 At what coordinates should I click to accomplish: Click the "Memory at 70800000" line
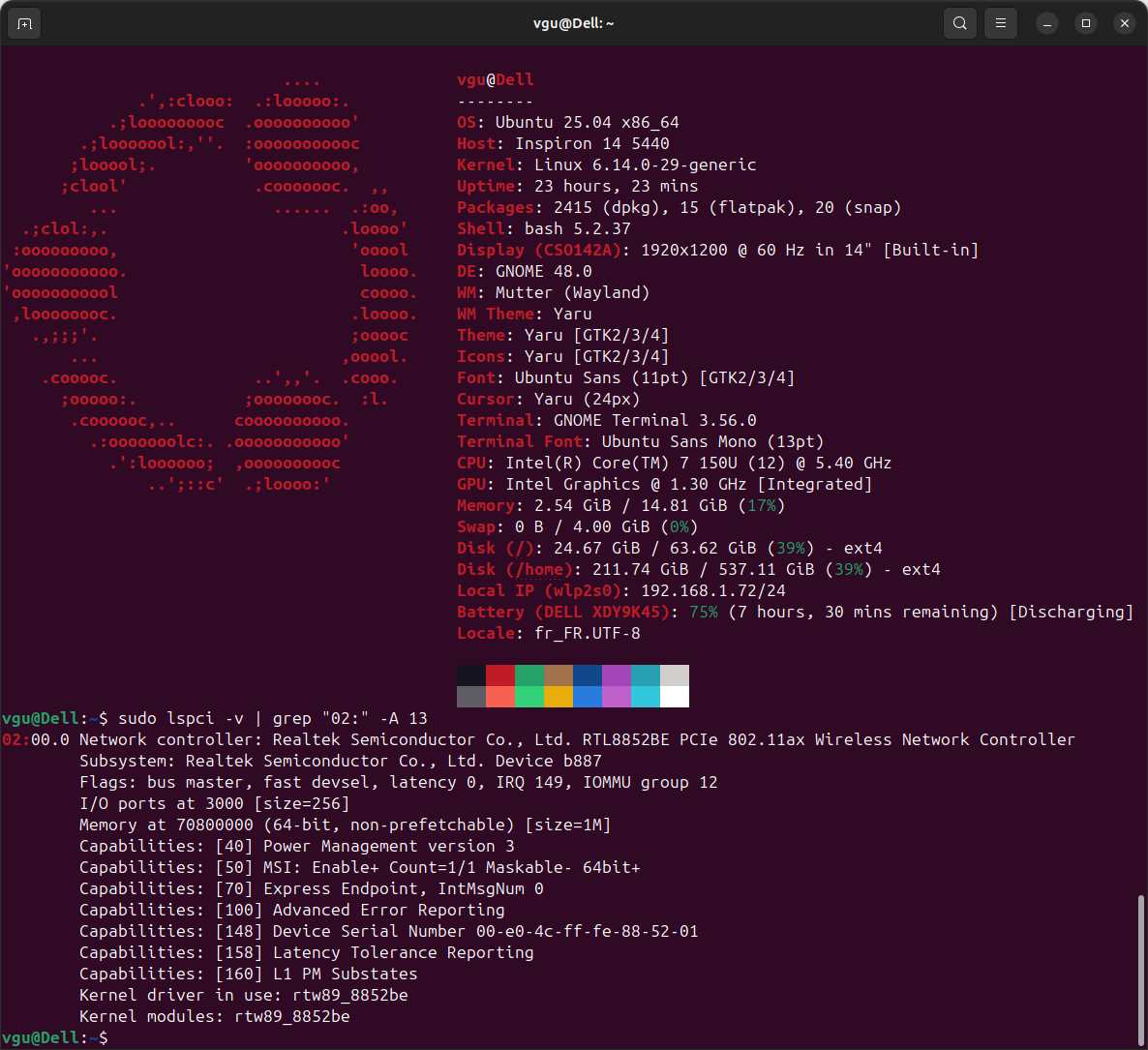(346, 825)
